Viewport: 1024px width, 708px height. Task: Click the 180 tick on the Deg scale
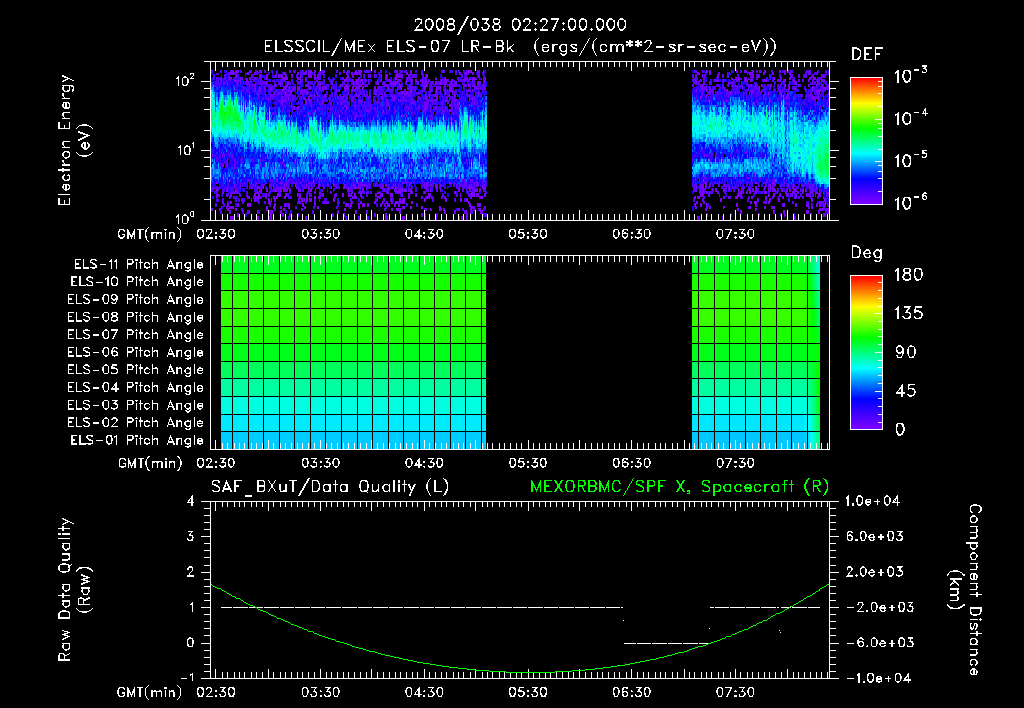coord(908,275)
